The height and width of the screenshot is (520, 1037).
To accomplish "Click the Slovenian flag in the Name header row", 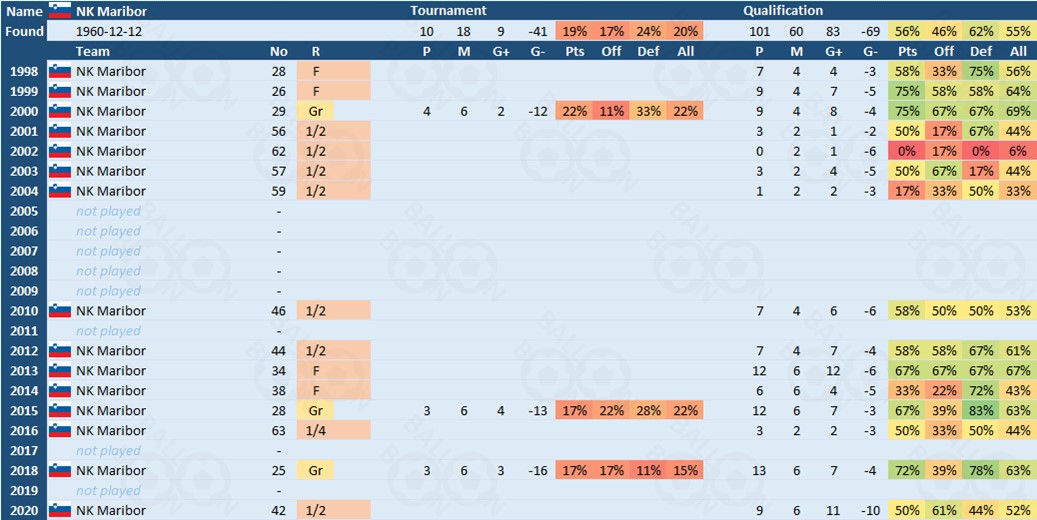I will click(60, 11).
